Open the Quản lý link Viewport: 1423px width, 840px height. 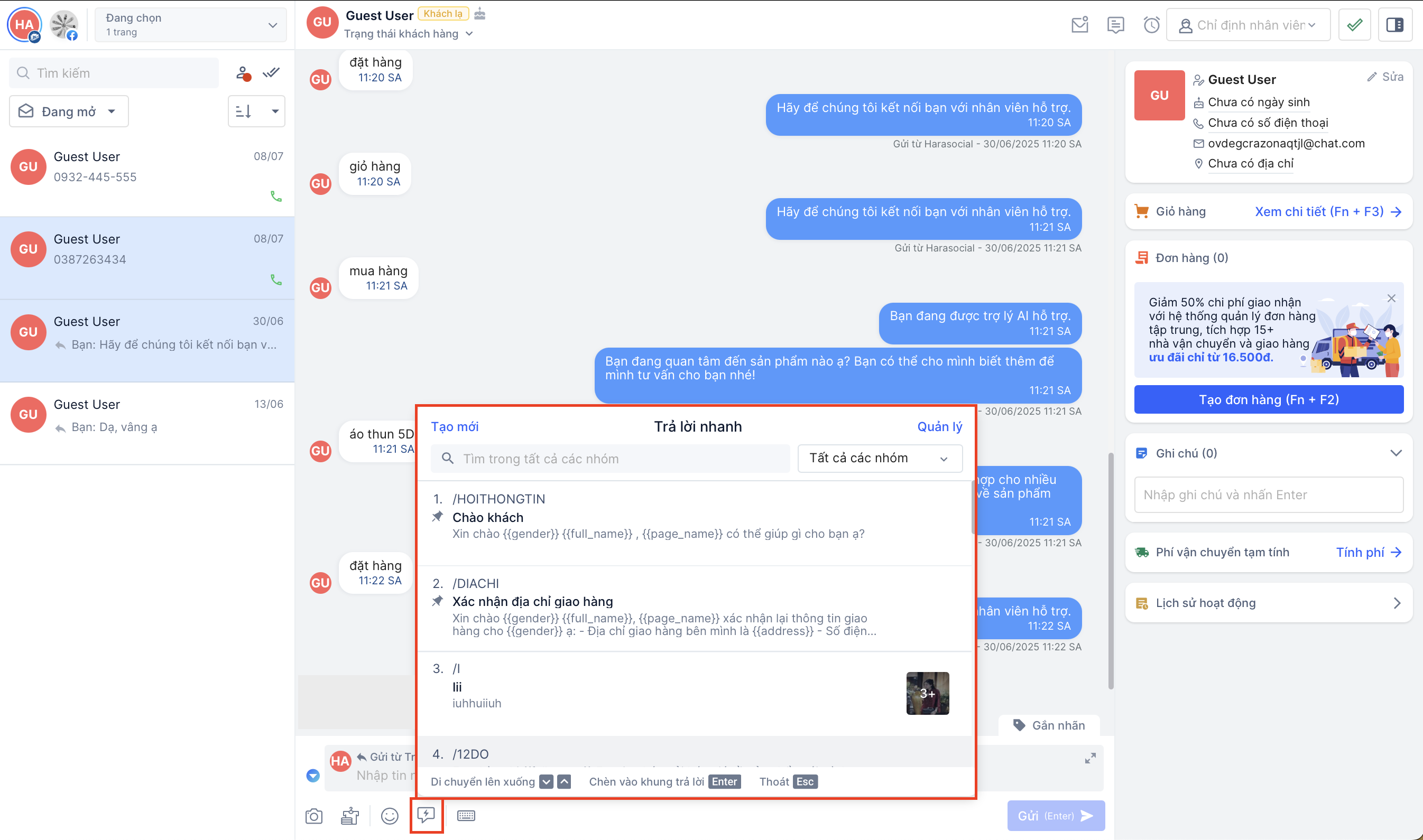[x=939, y=427]
